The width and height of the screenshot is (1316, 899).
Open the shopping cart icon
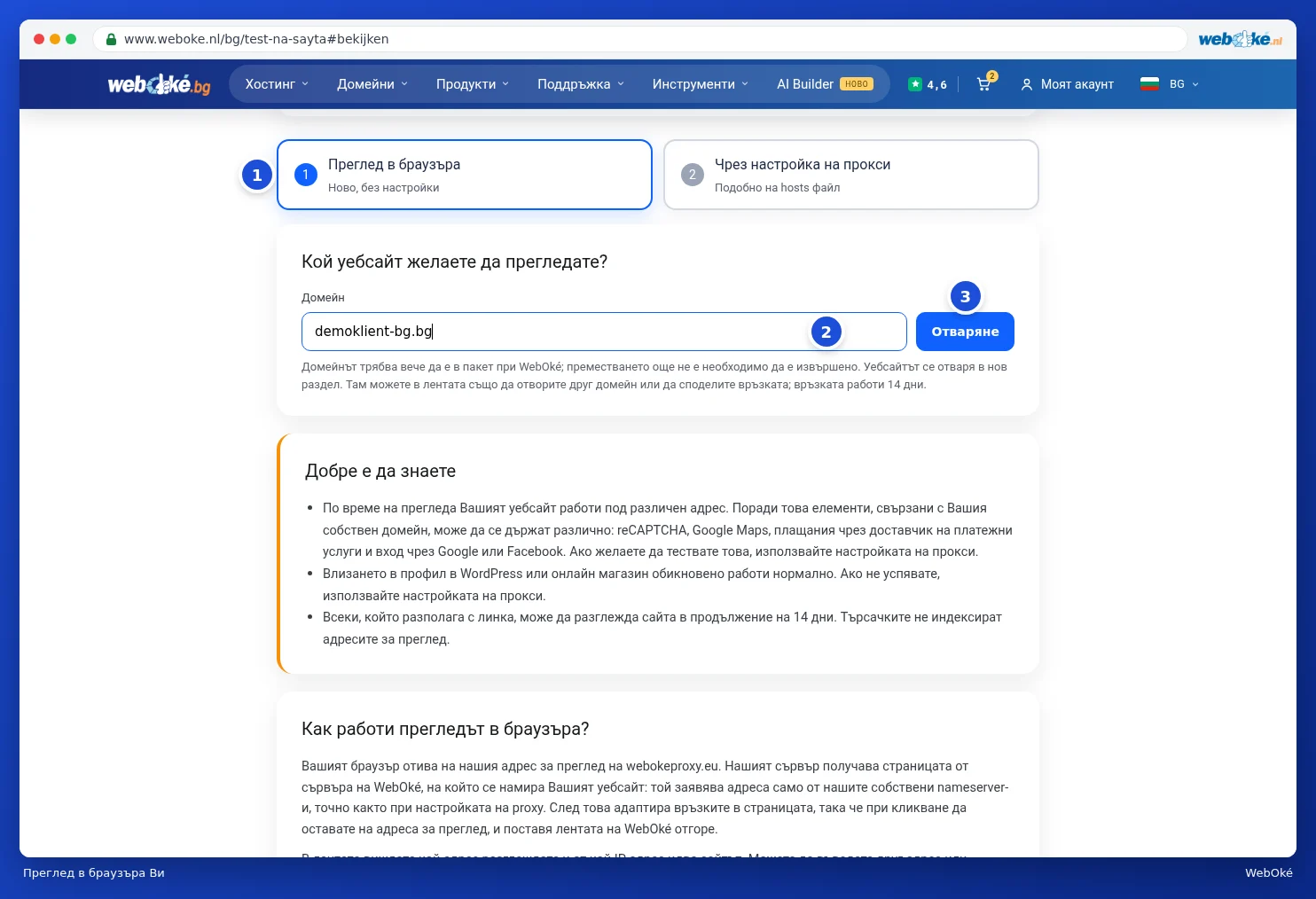[984, 84]
